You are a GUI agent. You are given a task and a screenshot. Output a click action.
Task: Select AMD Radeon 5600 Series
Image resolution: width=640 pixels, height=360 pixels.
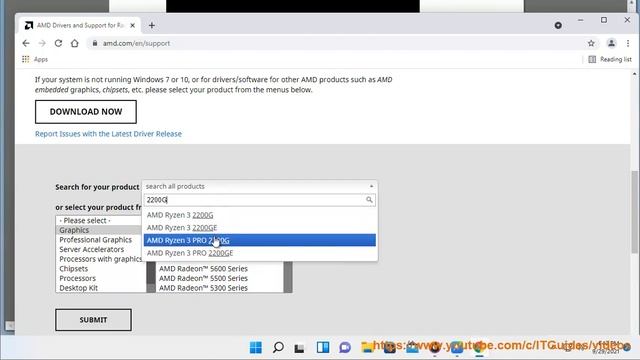point(220,269)
